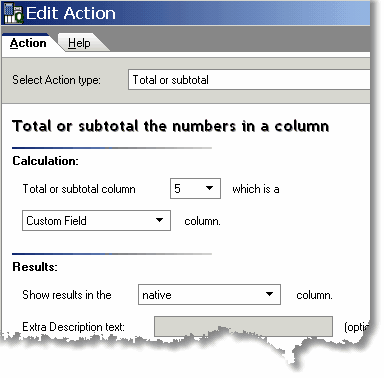Viewport: 384px width, 378px height.
Task: Open the native results column dropdown
Action: click(209, 294)
